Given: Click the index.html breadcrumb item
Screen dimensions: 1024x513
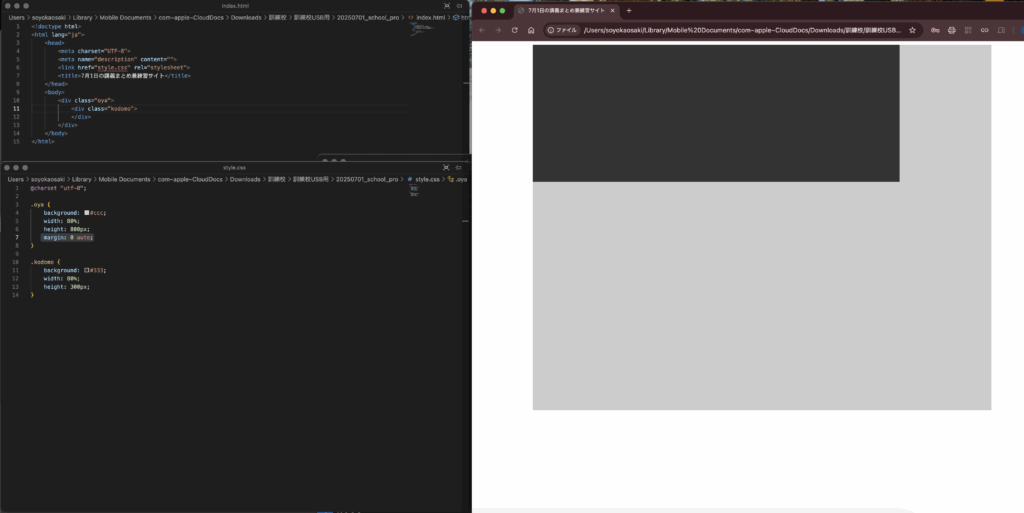Looking at the screenshot, I should click(x=428, y=17).
